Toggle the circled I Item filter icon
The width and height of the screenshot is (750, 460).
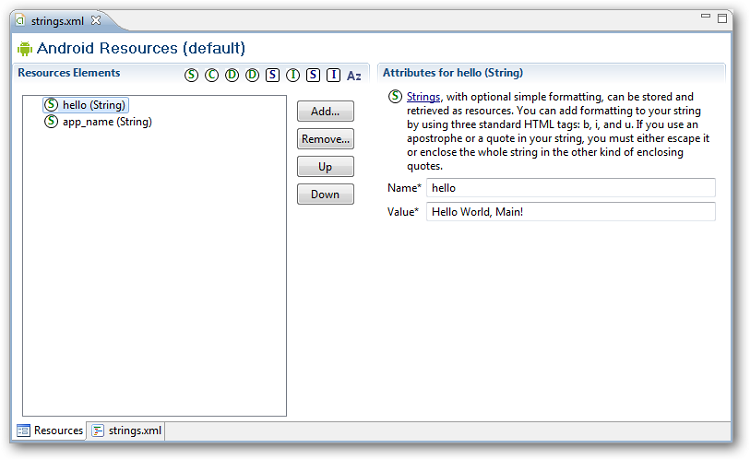[x=293, y=75]
